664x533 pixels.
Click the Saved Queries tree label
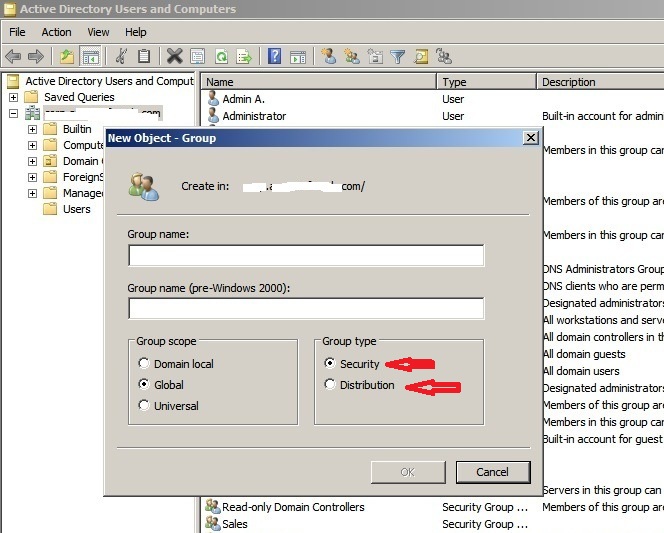(x=79, y=97)
